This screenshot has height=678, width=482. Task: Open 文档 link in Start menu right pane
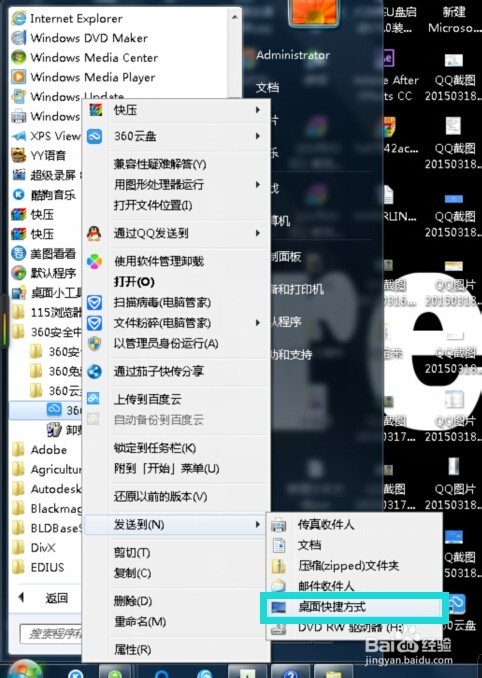click(x=267, y=88)
